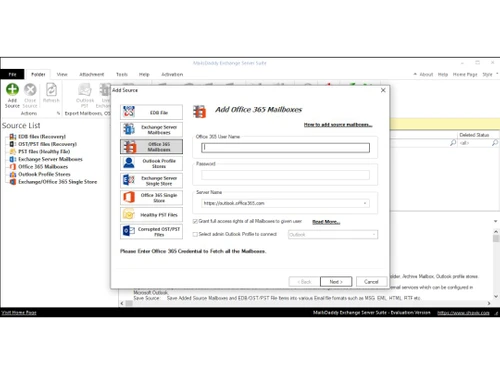The height and width of the screenshot is (375, 500).
Task: Click the Next button
Action: (336, 282)
